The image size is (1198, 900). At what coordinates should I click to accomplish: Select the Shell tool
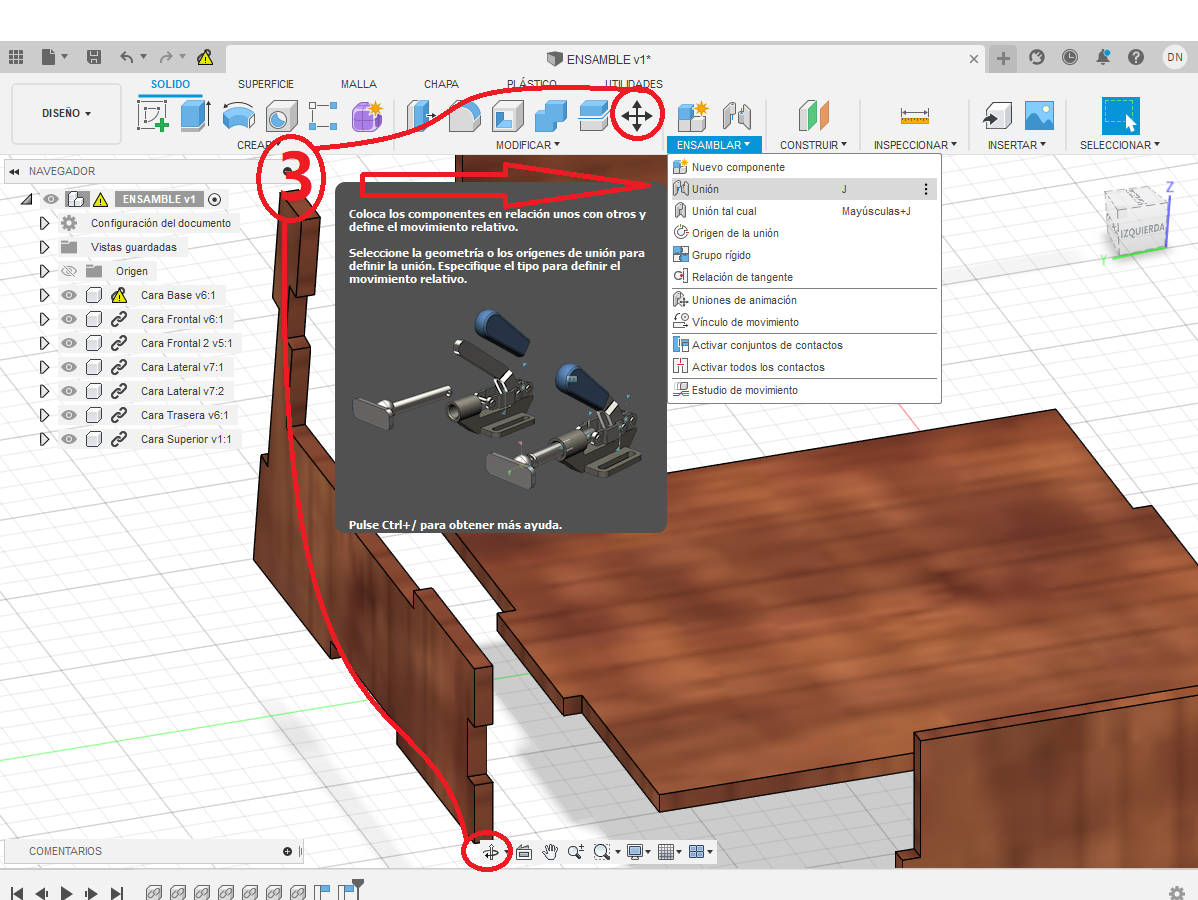click(x=507, y=116)
